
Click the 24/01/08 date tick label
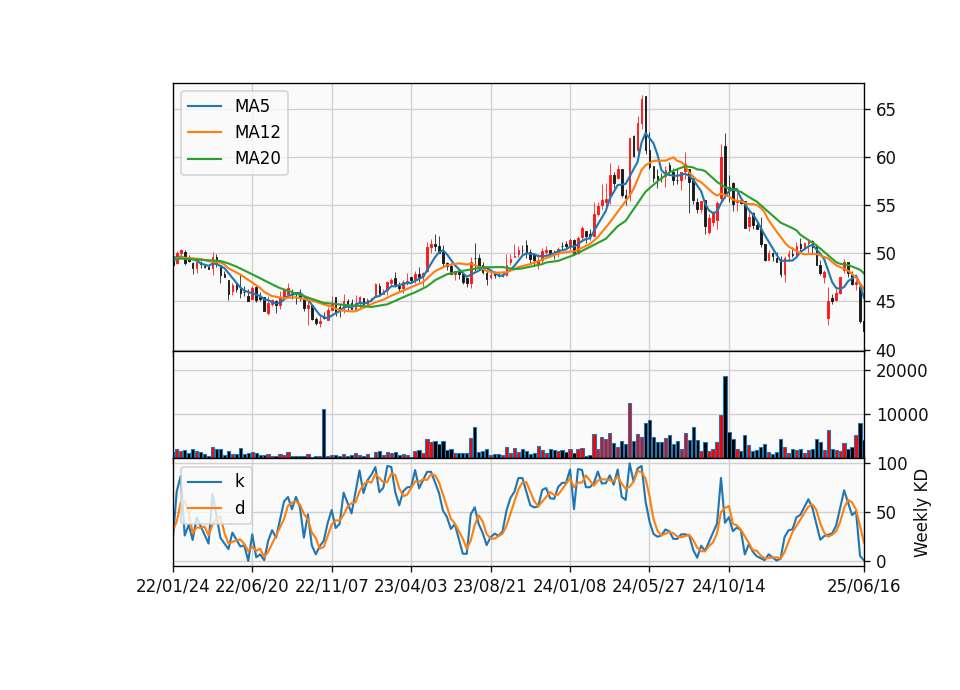(x=570, y=587)
